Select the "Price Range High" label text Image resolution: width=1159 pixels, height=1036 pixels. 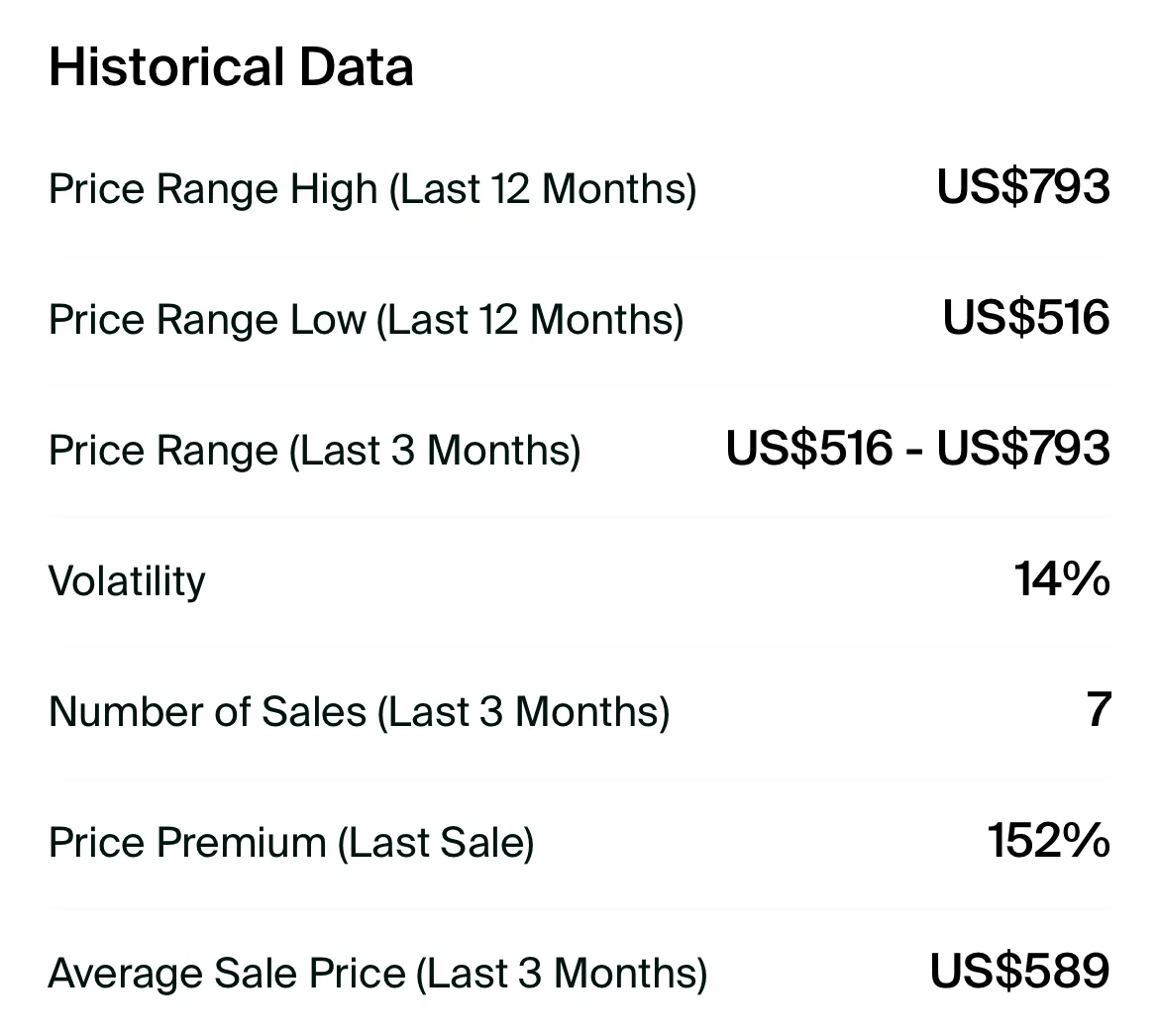tap(213, 188)
